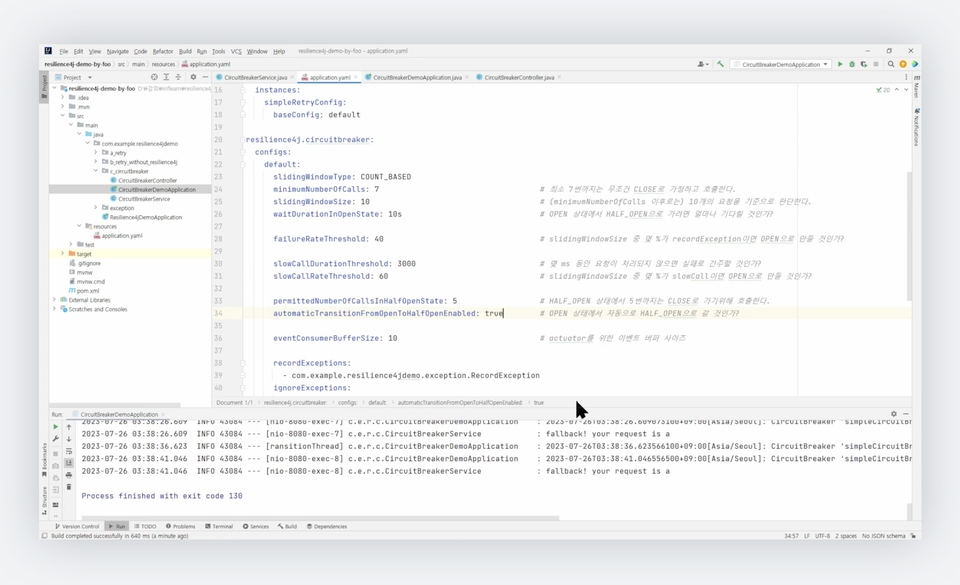Switch to CircuitBreakerController.java tab
Image resolution: width=960 pixels, height=585 pixels.
pos(519,78)
